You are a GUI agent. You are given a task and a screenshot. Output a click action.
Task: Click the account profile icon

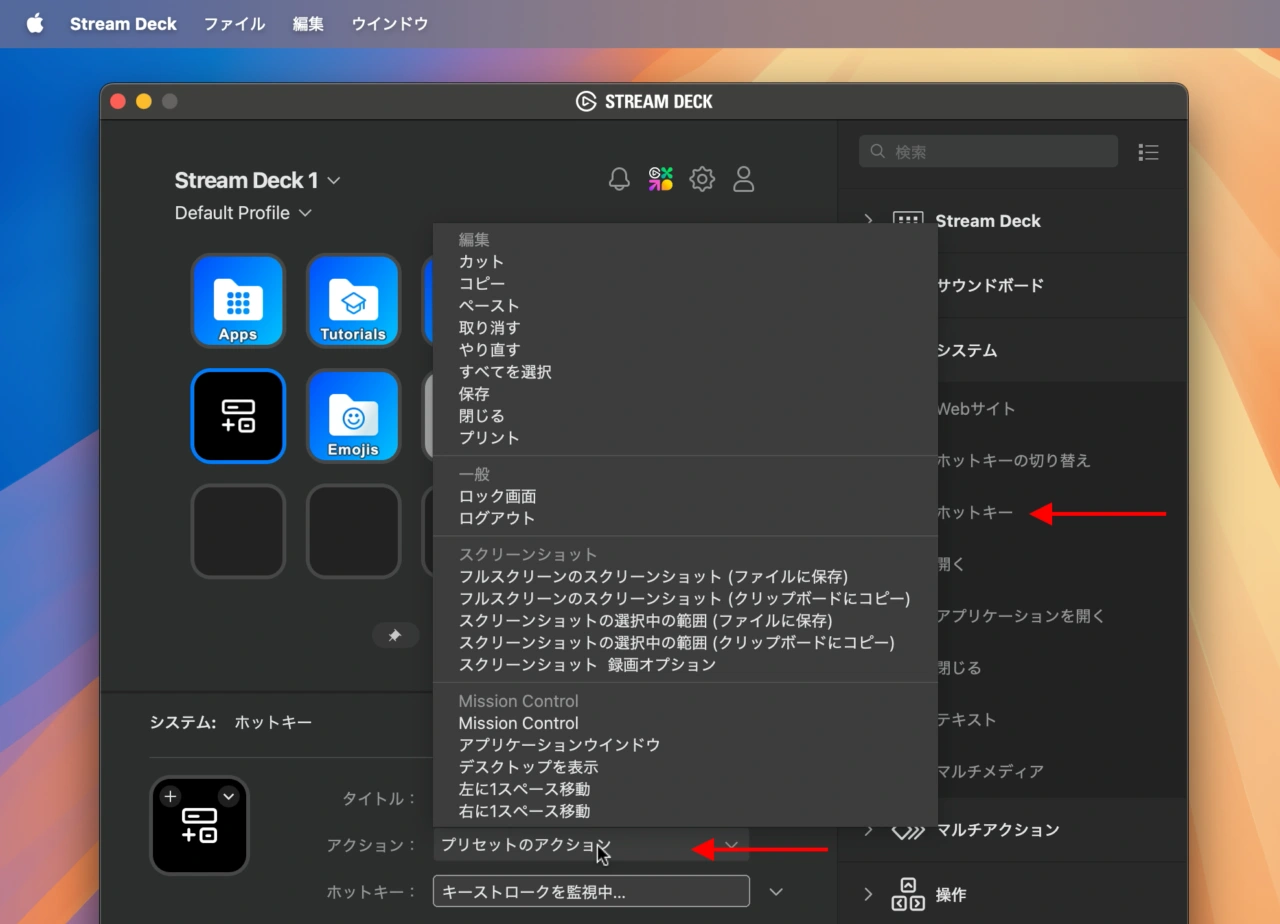743,178
